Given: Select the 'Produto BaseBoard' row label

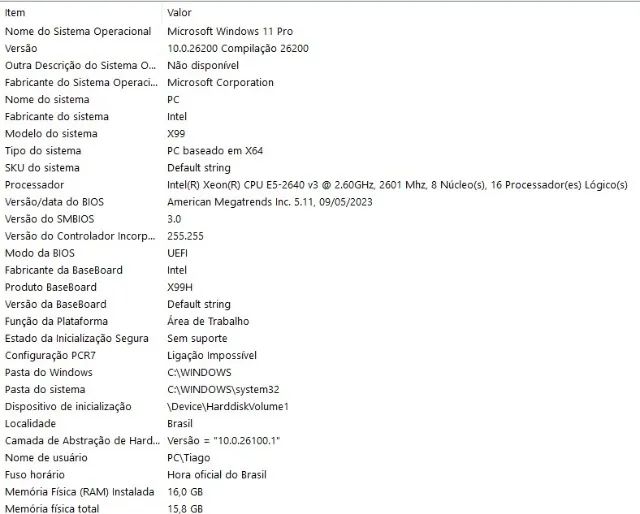Looking at the screenshot, I should 51,287.
